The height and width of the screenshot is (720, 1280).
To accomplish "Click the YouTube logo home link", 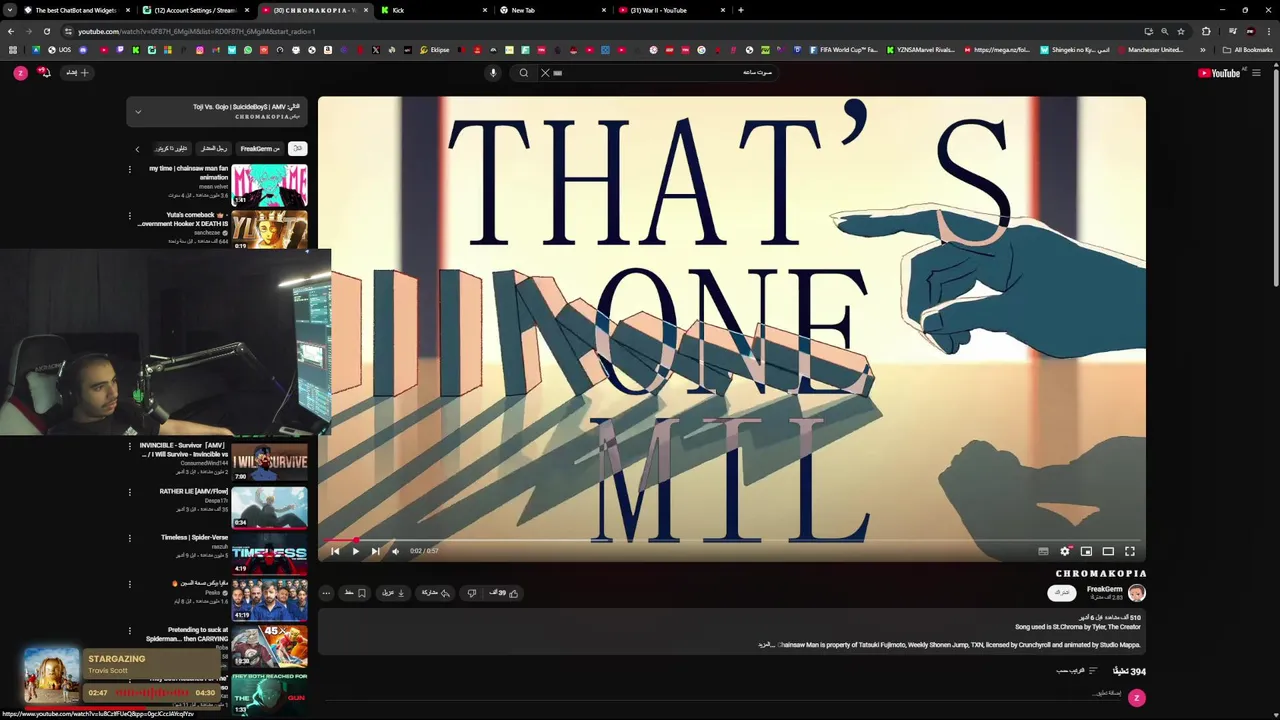I will (x=1219, y=73).
